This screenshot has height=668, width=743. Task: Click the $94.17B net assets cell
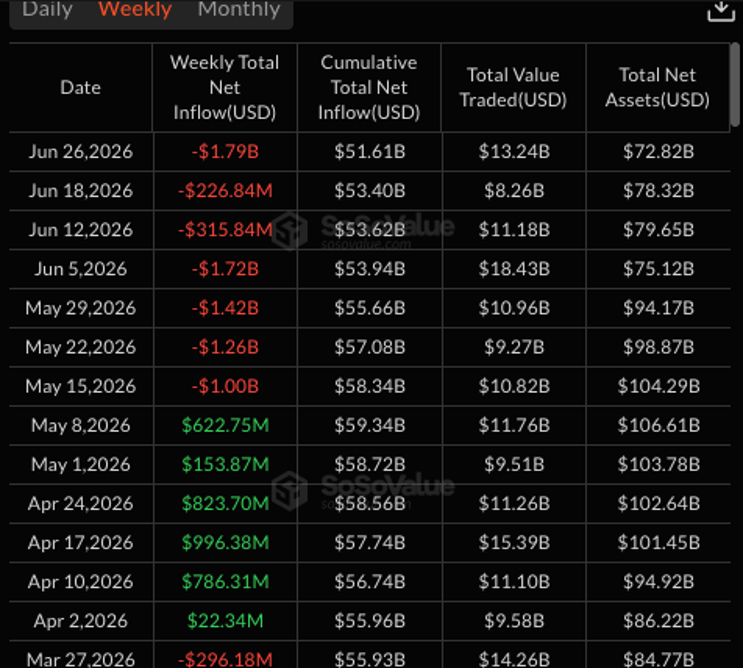659,308
